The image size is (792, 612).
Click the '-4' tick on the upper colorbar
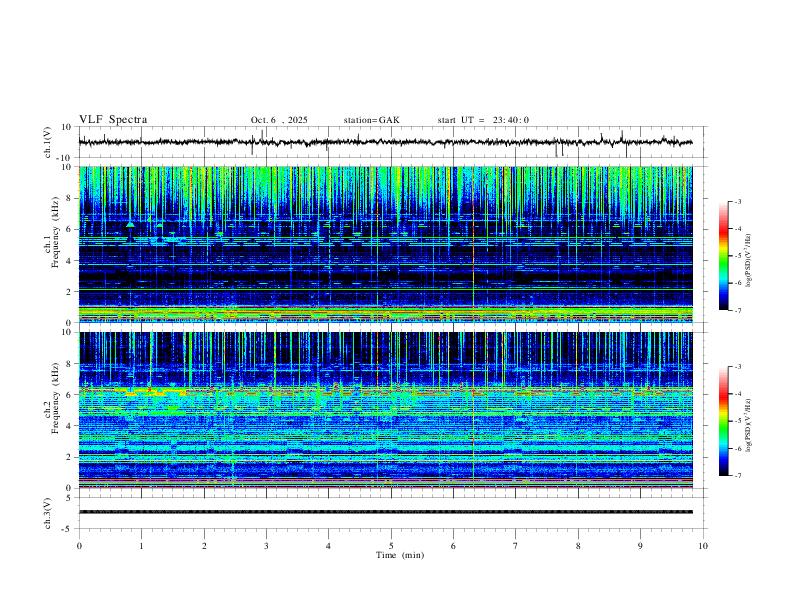(738, 229)
